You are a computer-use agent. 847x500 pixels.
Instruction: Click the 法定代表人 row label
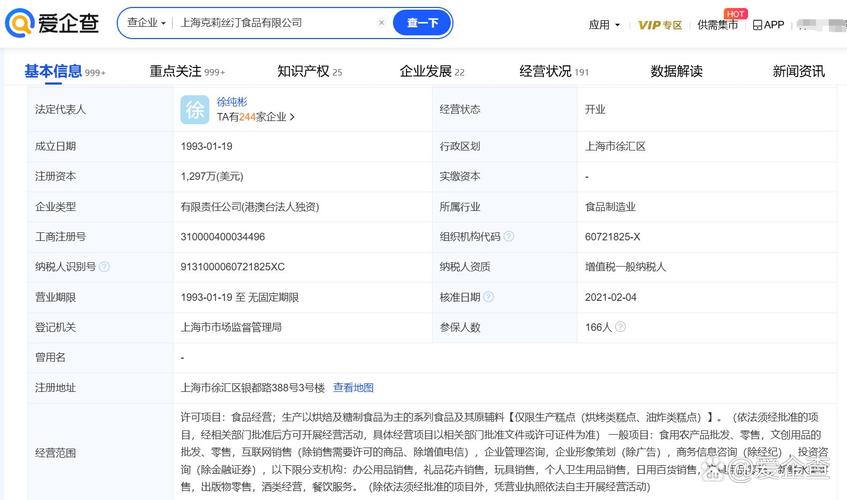point(60,110)
